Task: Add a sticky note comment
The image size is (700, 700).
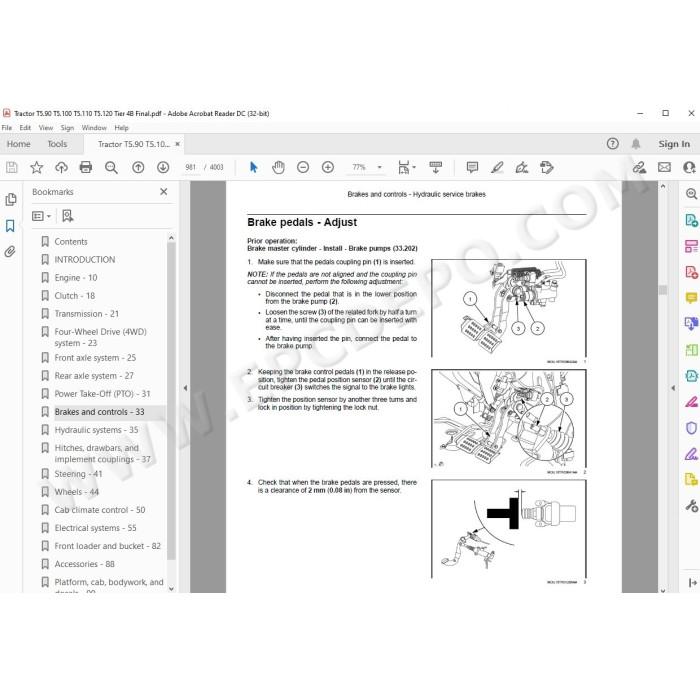Action: 472,167
